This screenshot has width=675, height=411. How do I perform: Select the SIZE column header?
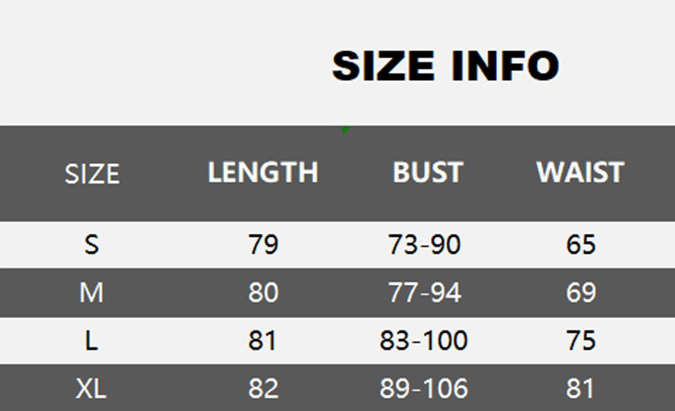[92, 174]
